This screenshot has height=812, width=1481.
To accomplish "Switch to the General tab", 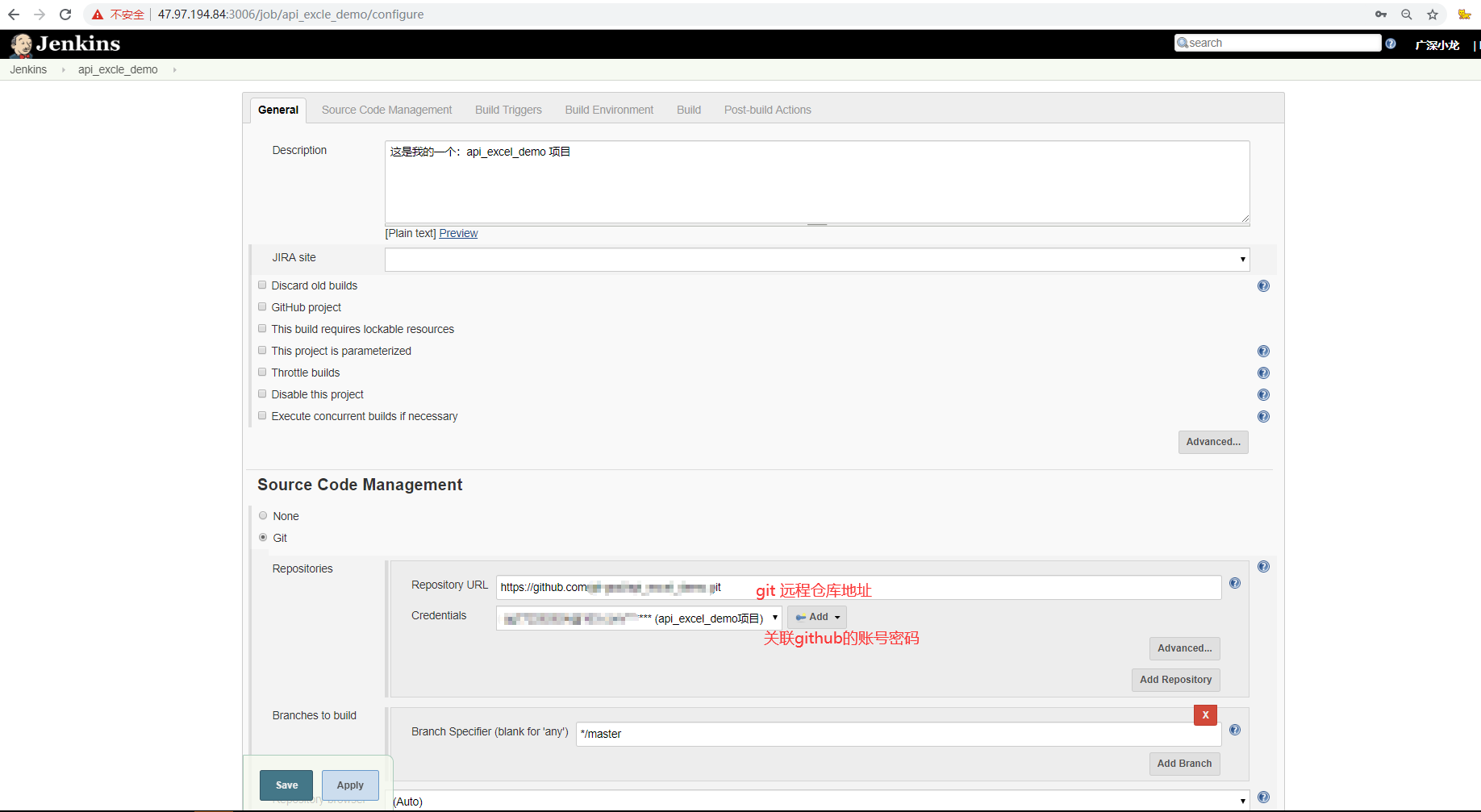I will [278, 110].
